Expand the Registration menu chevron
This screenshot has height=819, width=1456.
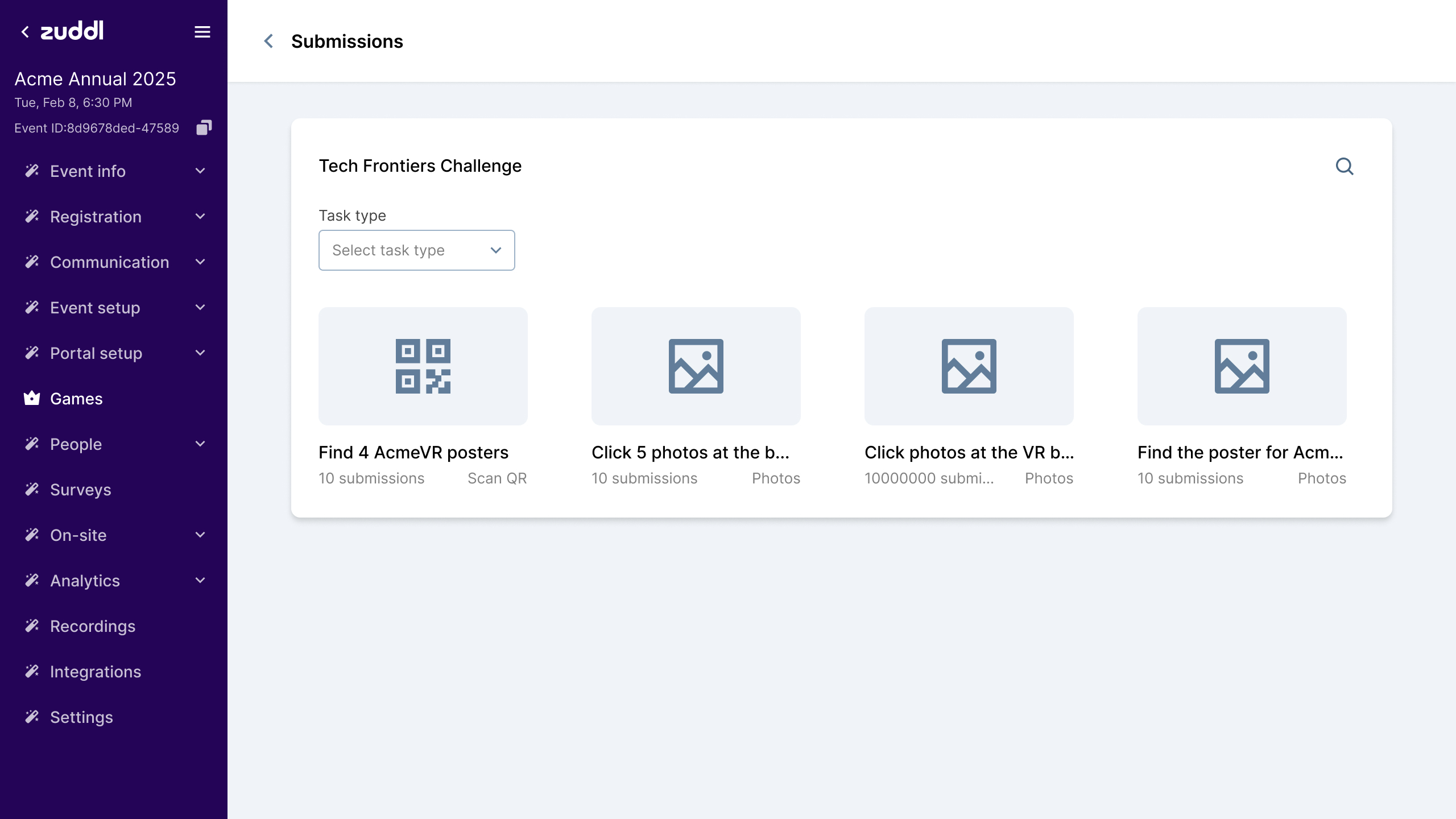click(x=200, y=216)
